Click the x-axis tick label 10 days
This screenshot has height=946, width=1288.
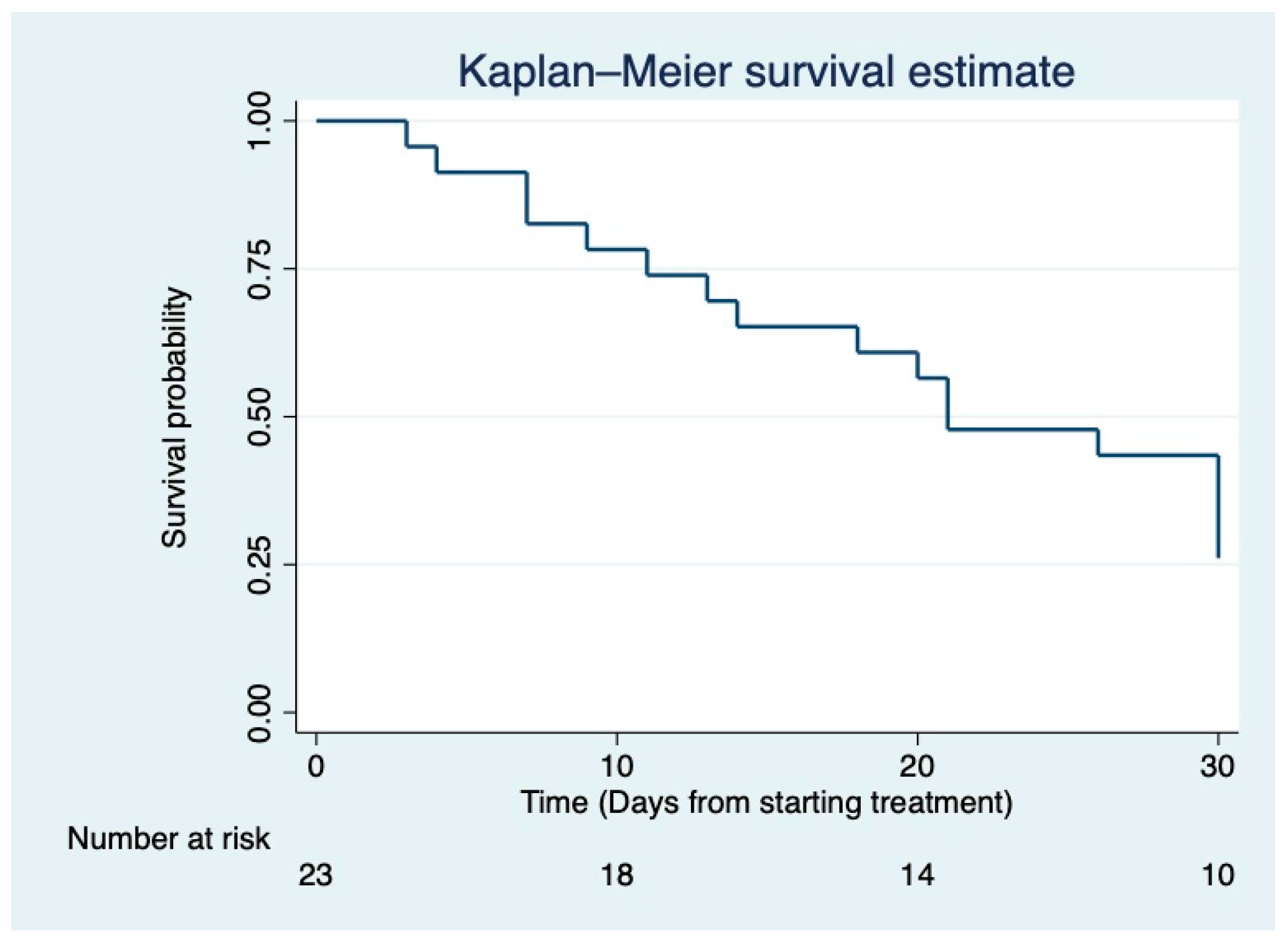[x=617, y=766]
